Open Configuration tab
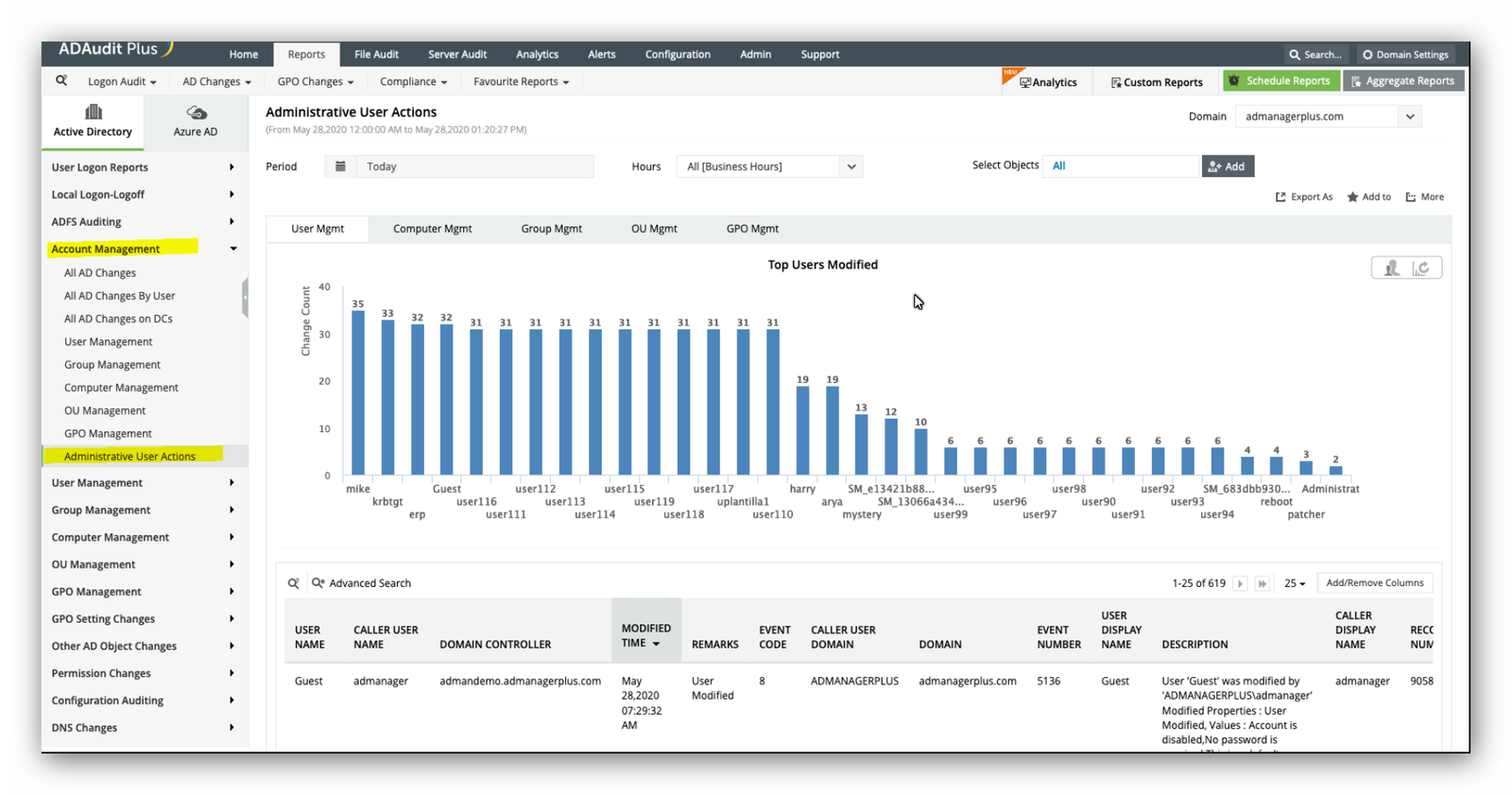 pyautogui.click(x=678, y=55)
